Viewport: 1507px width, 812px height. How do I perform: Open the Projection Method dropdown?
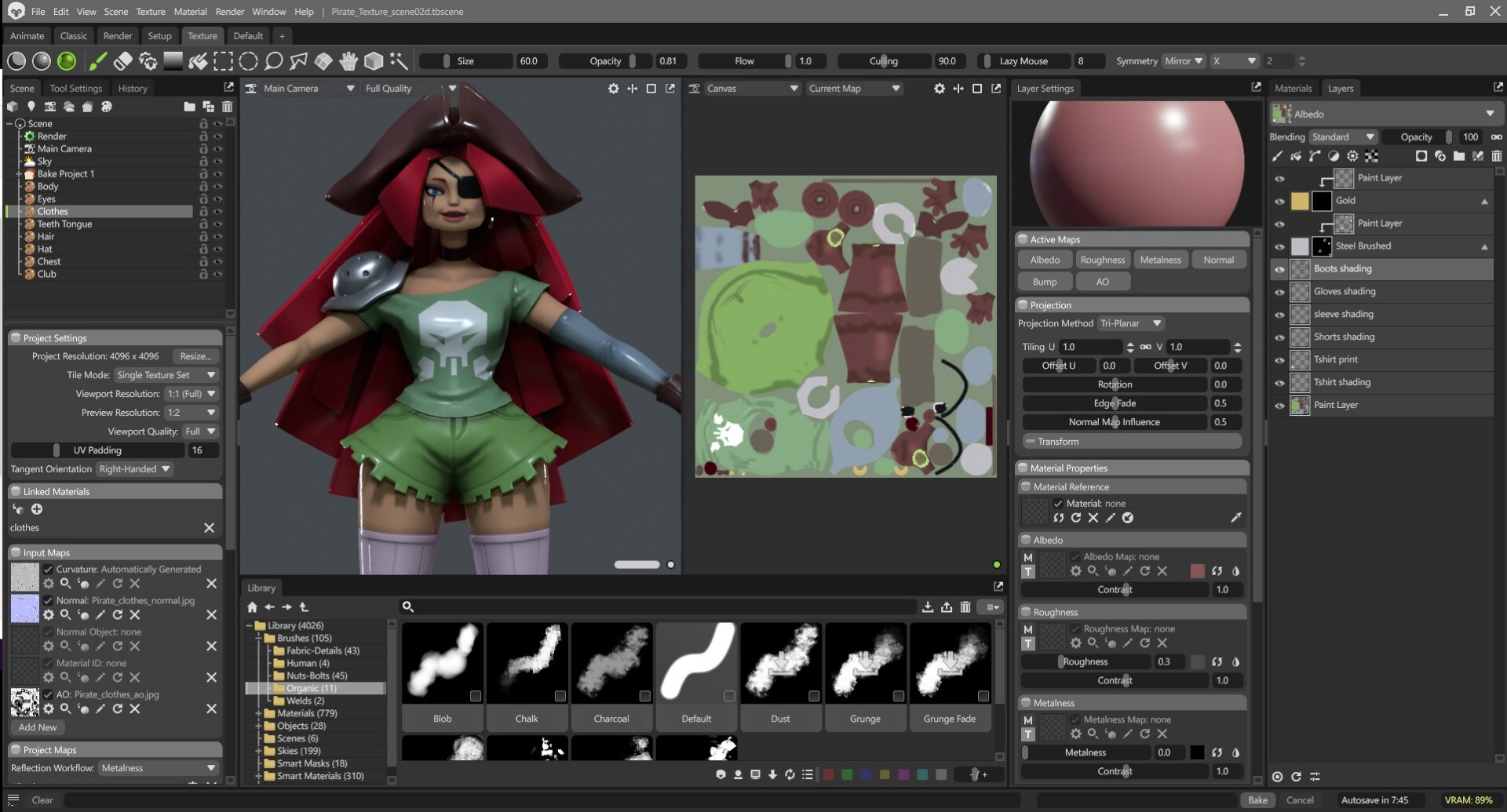tap(1130, 323)
